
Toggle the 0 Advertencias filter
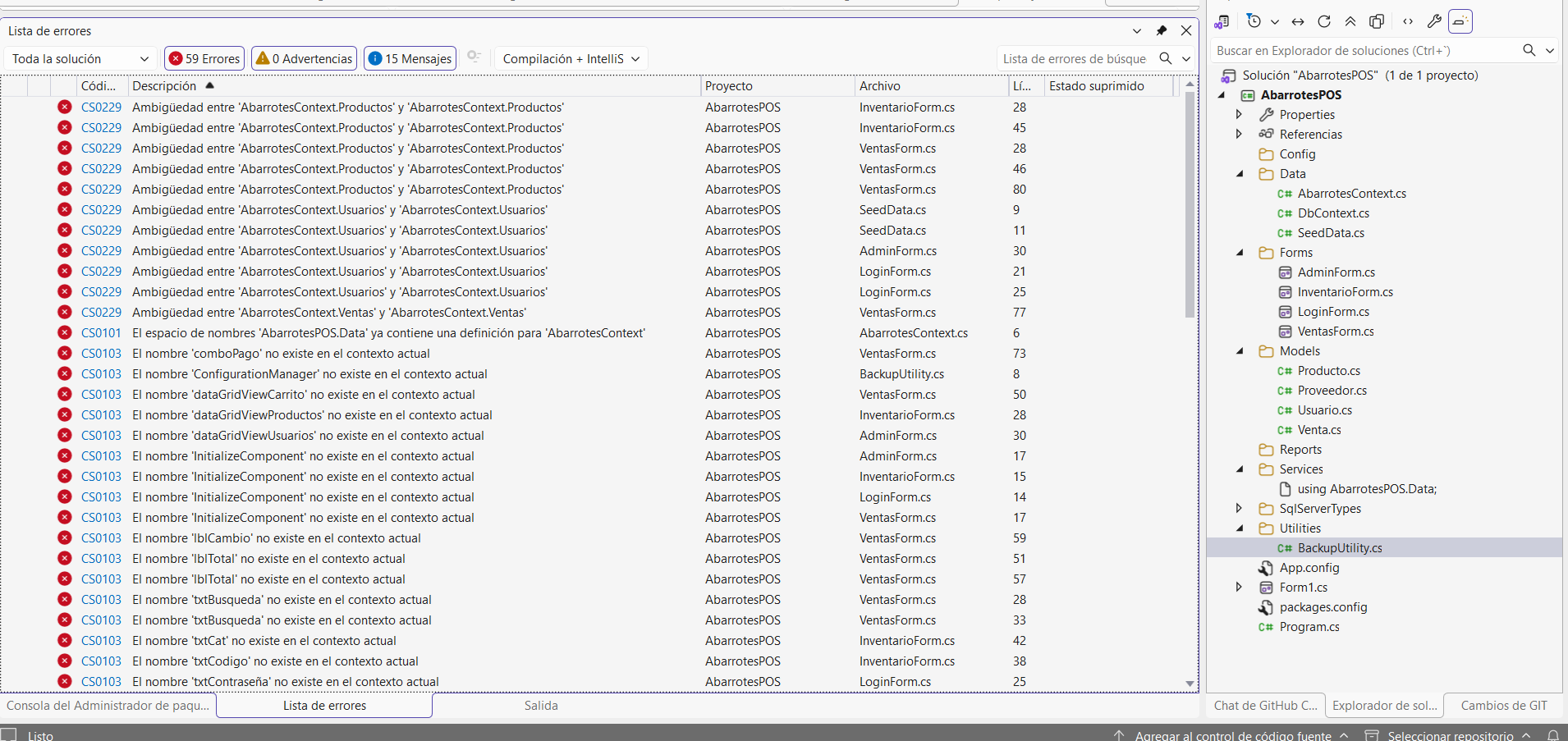304,58
